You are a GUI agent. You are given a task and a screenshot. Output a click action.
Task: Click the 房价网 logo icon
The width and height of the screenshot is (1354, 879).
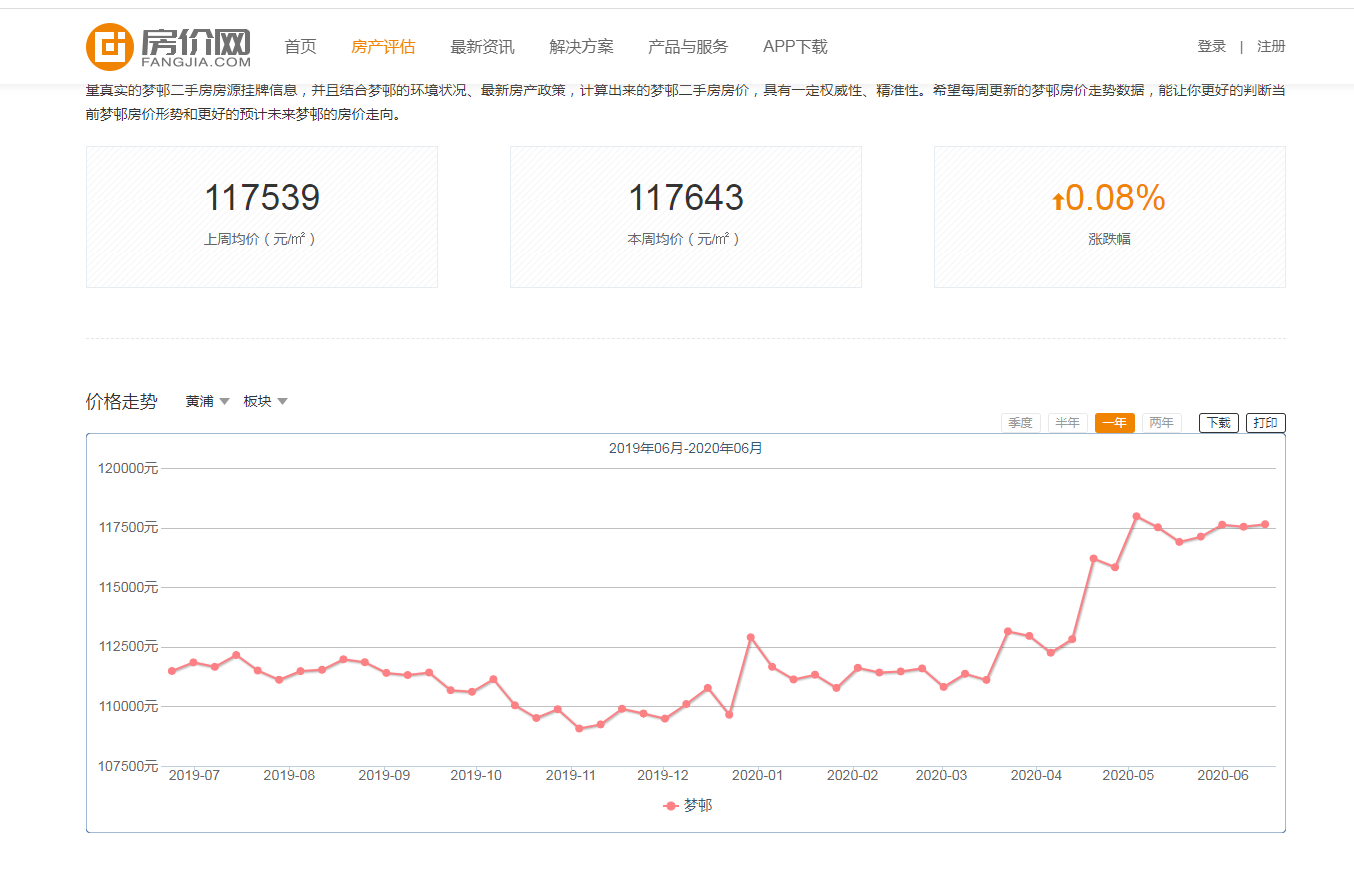tap(113, 45)
